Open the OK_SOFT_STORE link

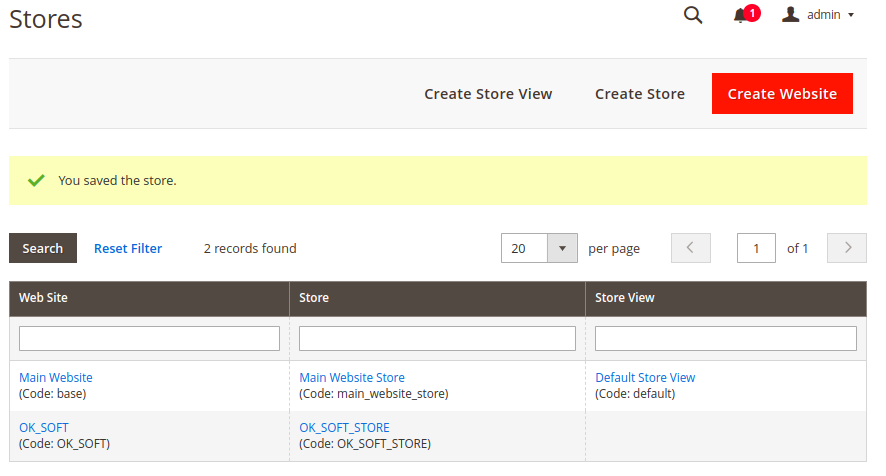344,428
